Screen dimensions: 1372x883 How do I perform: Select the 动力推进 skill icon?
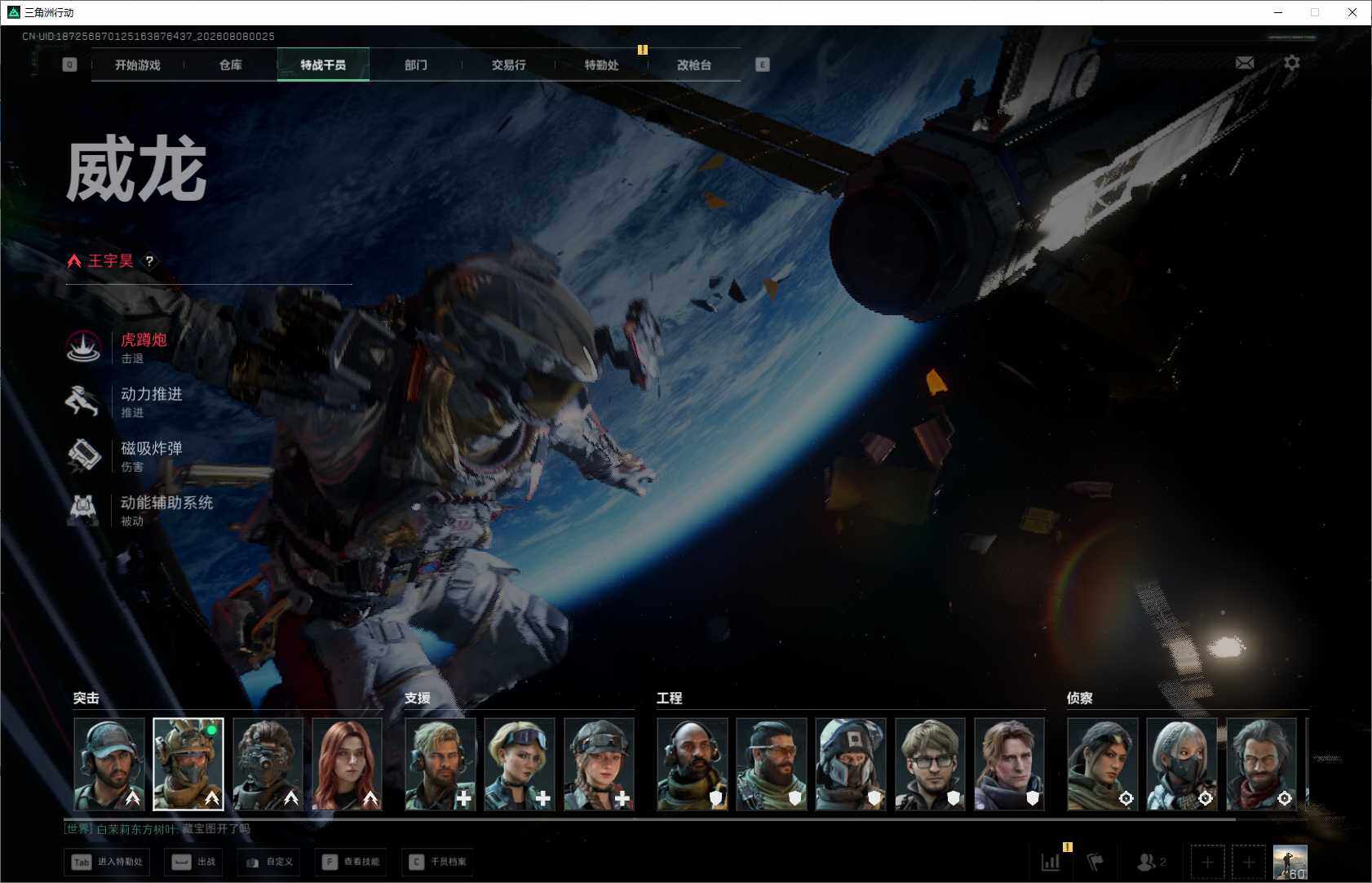click(83, 402)
